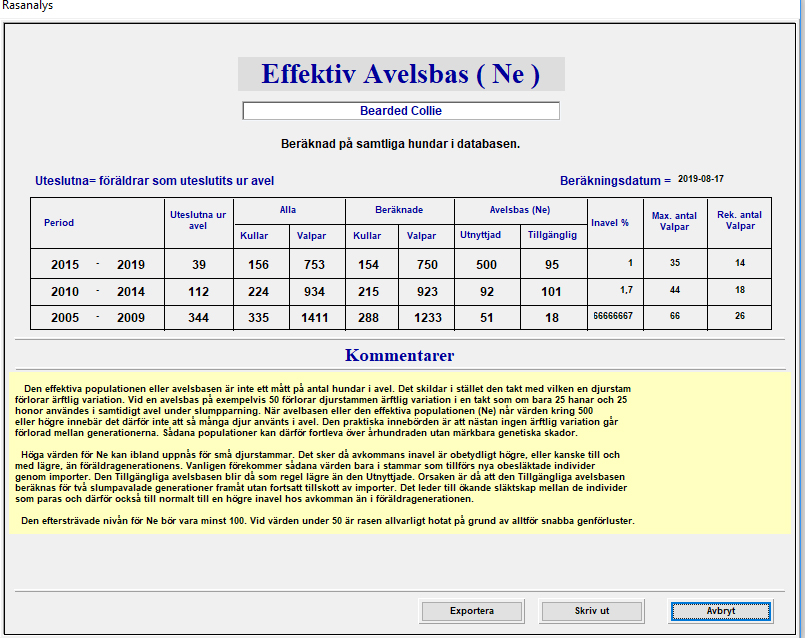Click Alla Valpar value 1411

(315, 318)
